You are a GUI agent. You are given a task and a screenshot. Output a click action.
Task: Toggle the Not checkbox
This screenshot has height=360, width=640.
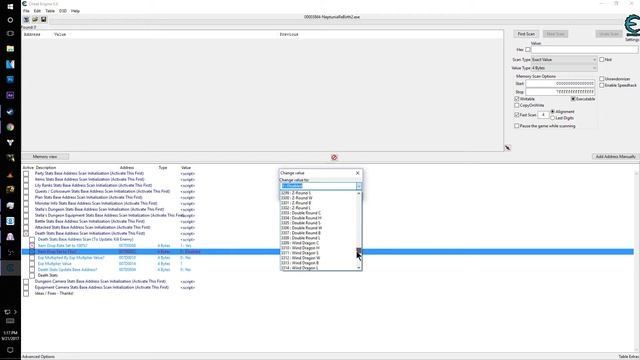pyautogui.click(x=602, y=60)
